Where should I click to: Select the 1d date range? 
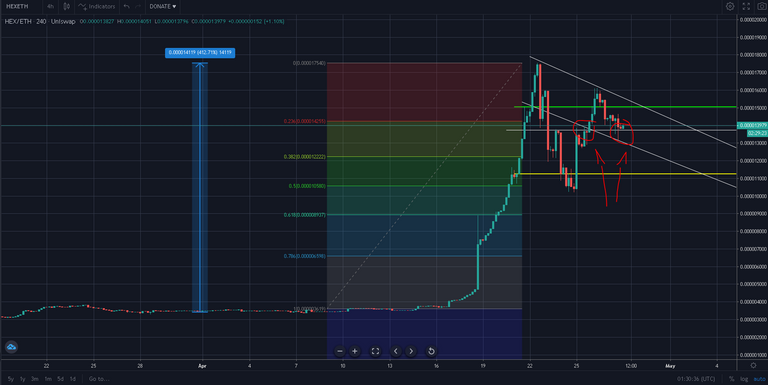[73, 379]
